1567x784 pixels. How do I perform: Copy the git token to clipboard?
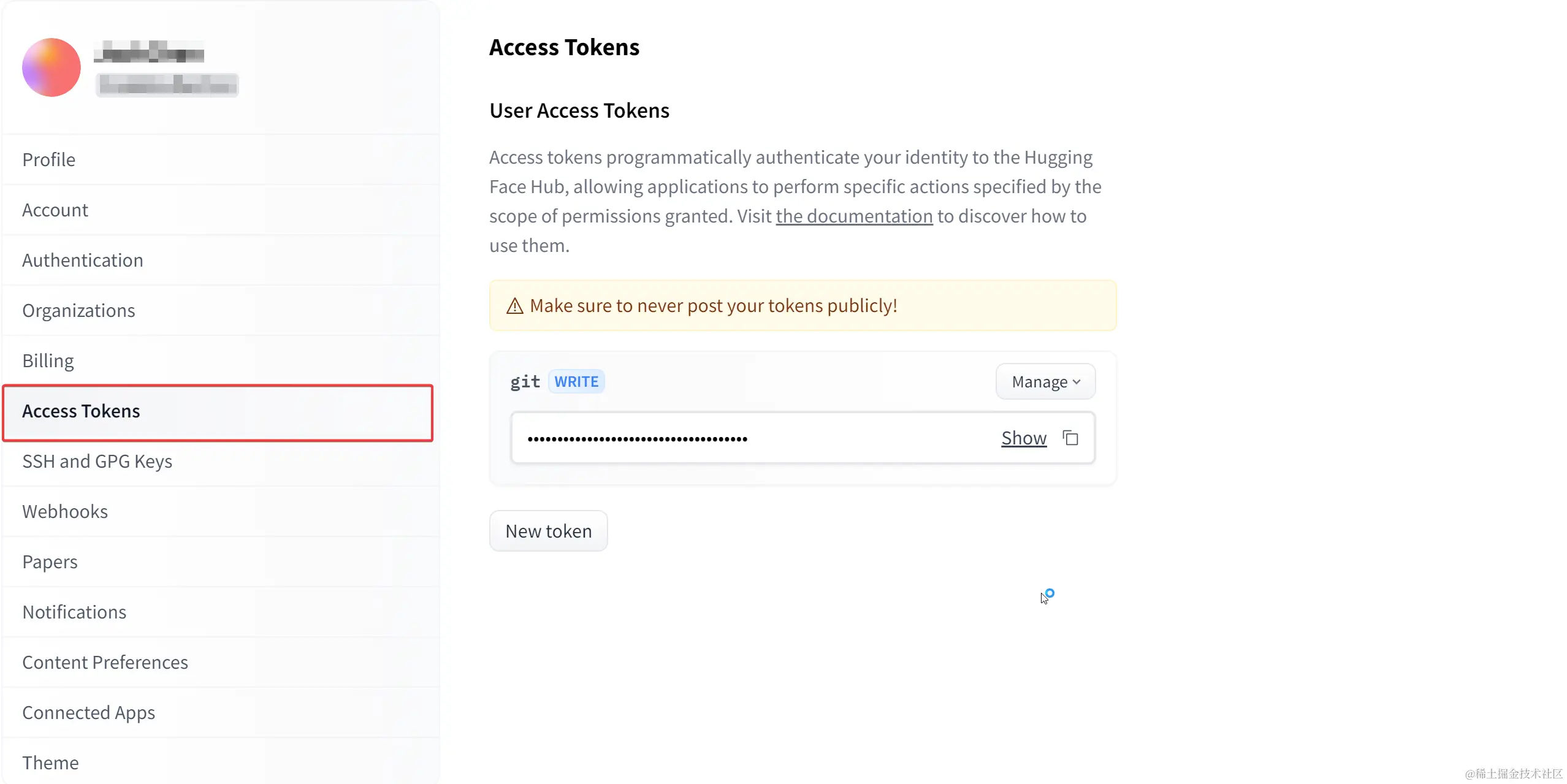(x=1070, y=438)
